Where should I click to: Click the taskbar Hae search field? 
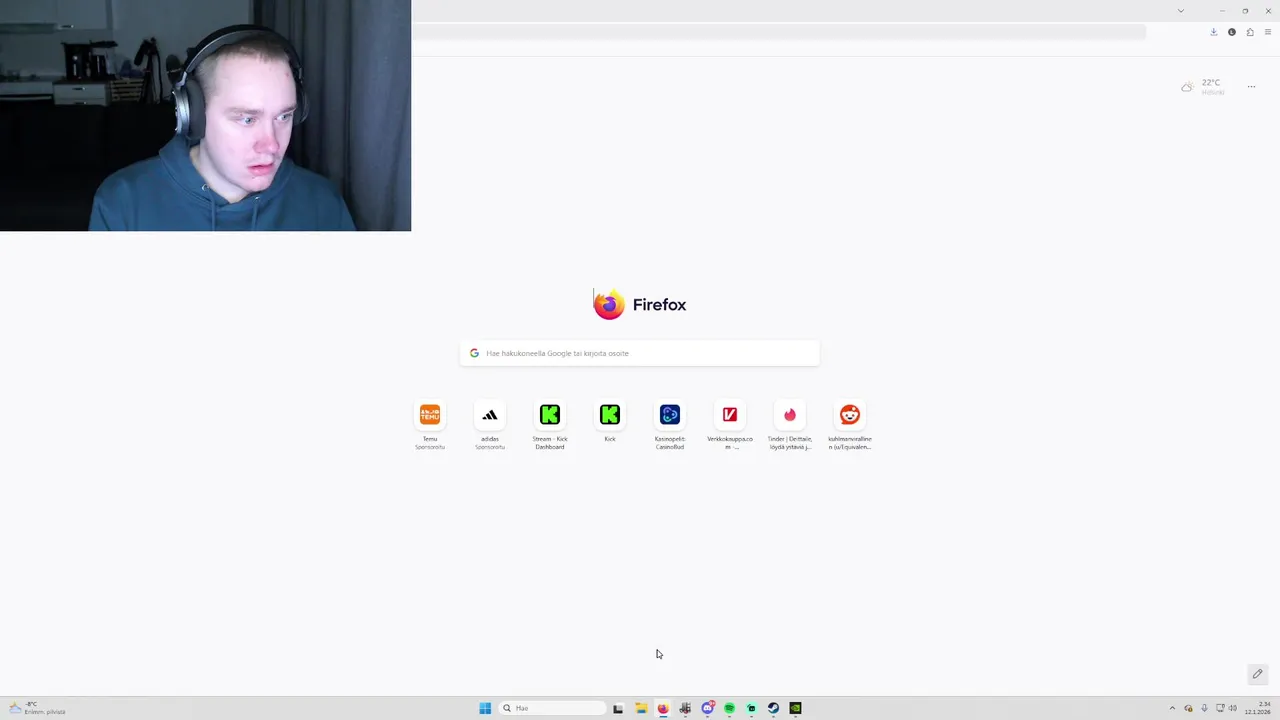(553, 708)
